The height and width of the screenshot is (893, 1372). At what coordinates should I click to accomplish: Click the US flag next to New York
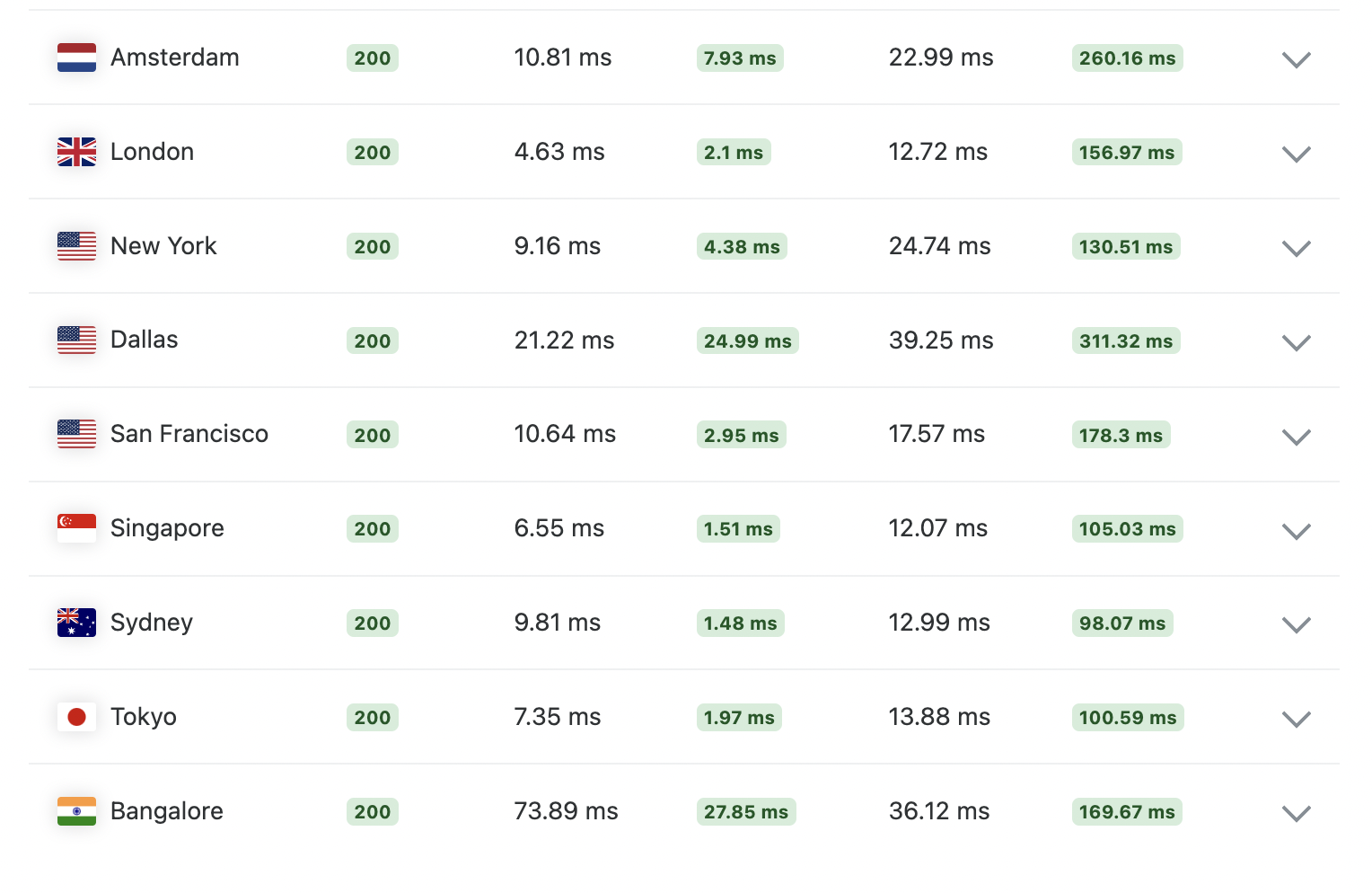click(x=76, y=246)
